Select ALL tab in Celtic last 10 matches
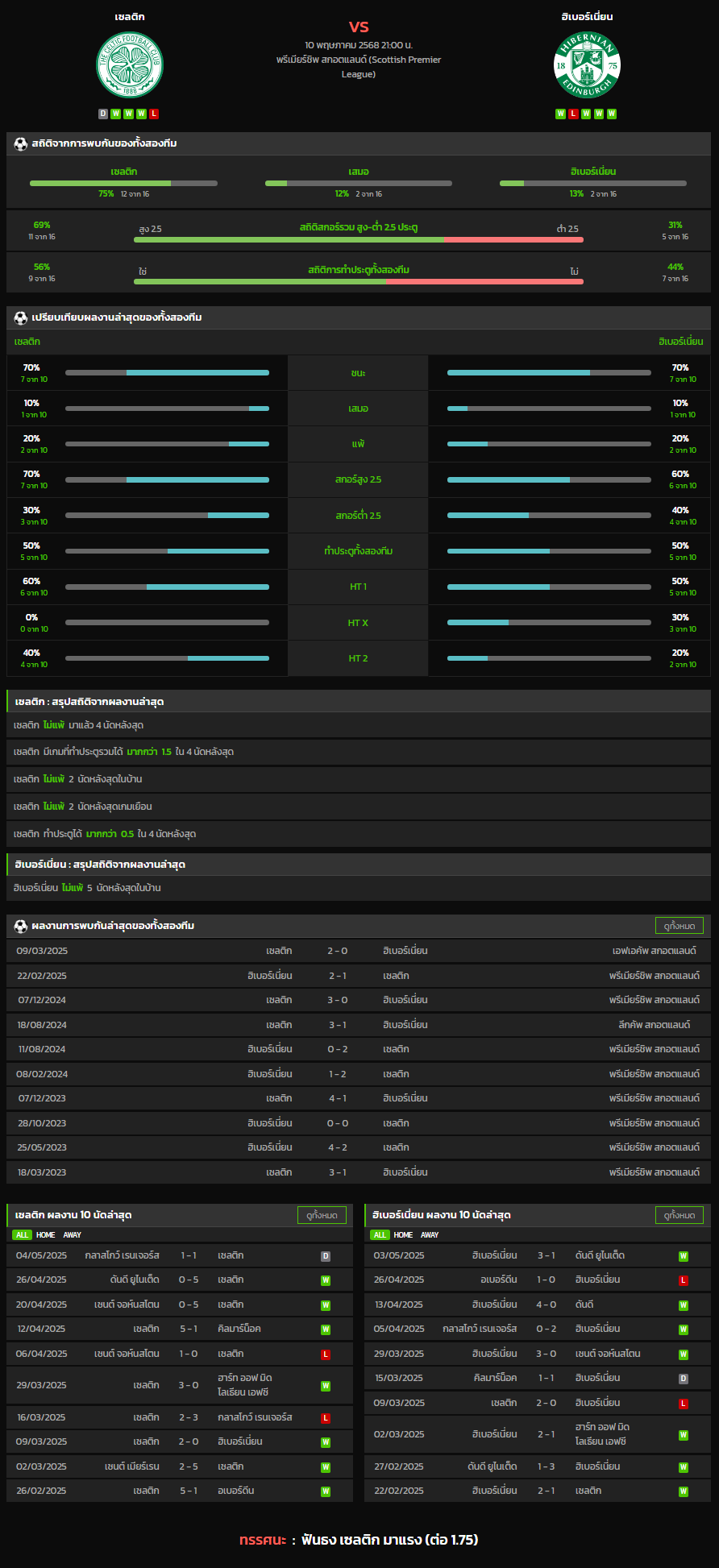The width and height of the screenshot is (719, 1568). tap(22, 1234)
